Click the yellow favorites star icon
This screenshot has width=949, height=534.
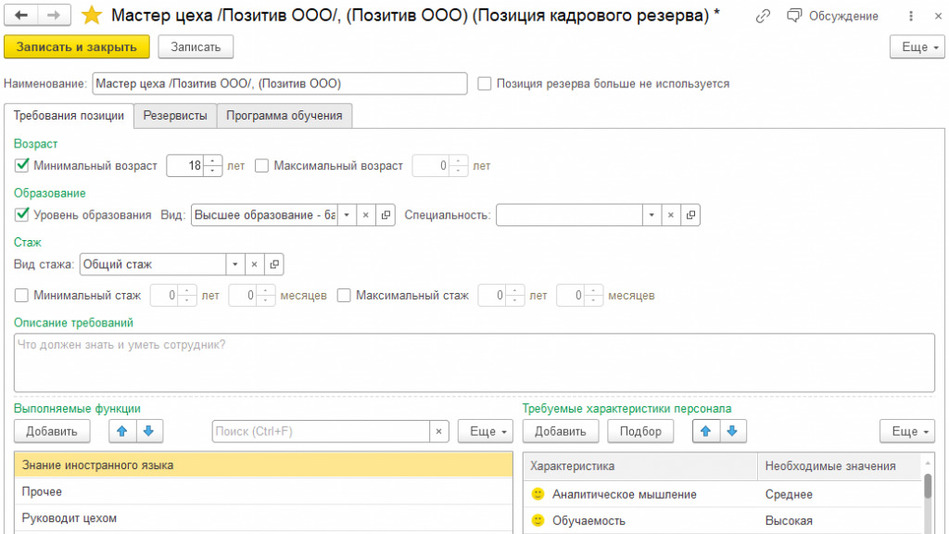coord(92,15)
